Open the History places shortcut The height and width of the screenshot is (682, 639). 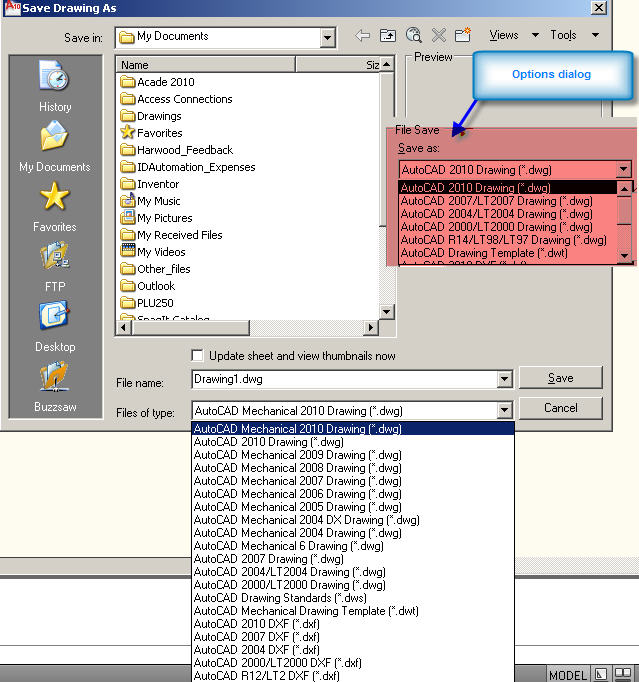coord(55,86)
